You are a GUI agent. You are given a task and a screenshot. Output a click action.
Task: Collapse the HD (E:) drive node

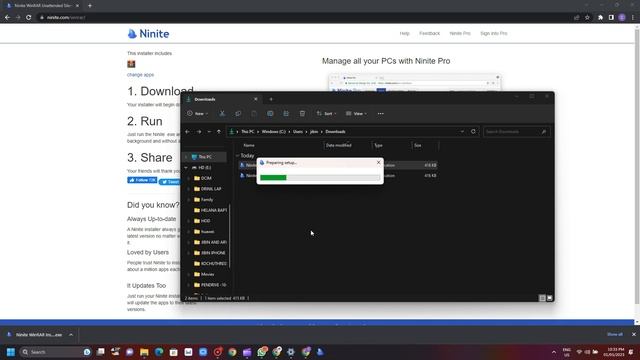tap(186, 168)
